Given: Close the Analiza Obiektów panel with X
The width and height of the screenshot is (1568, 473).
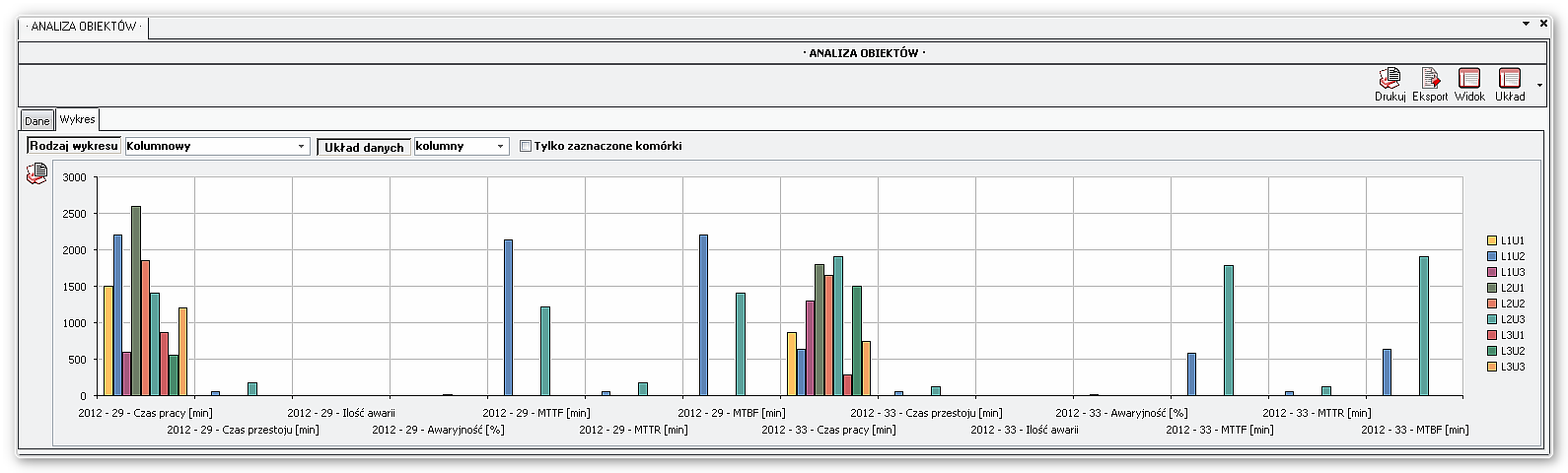Looking at the screenshot, I should pyautogui.click(x=1543, y=24).
